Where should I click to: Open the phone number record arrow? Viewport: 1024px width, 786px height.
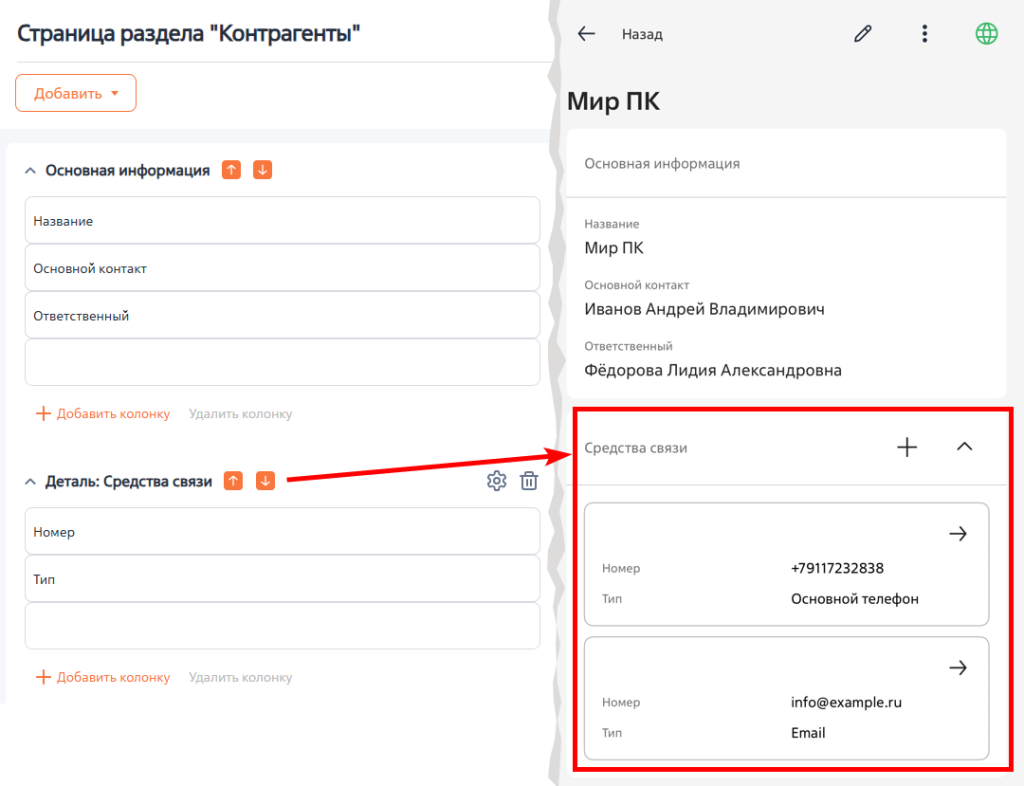point(957,534)
